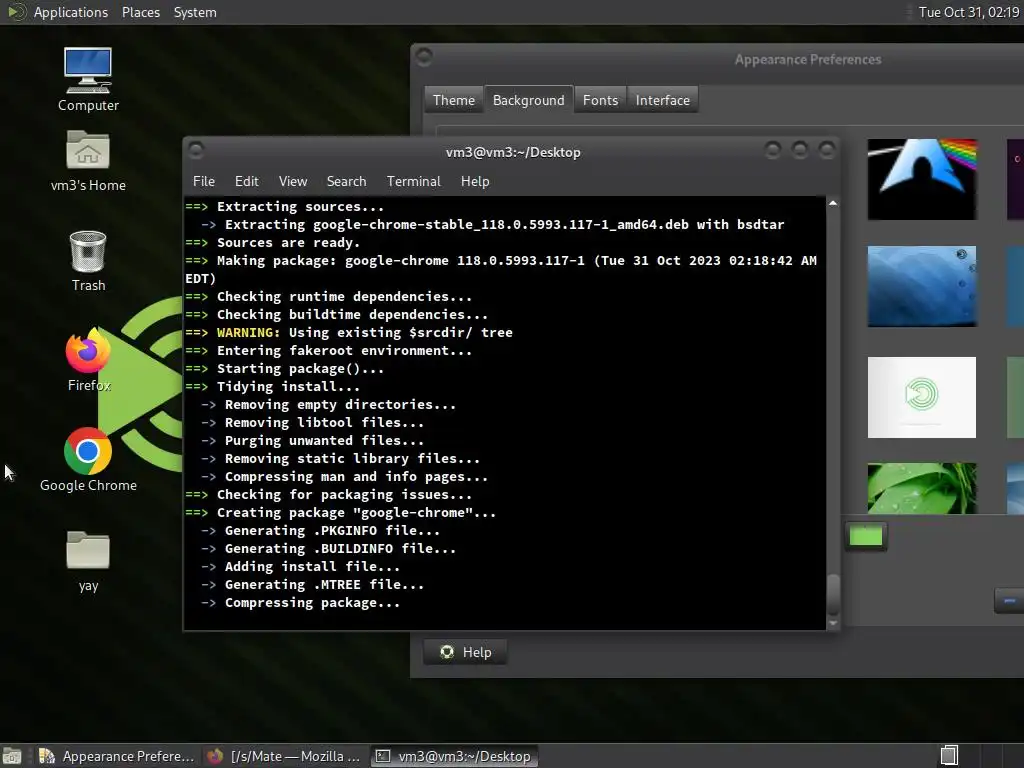Image resolution: width=1024 pixels, height=768 pixels.
Task: Open the terminal File menu
Action: coord(204,182)
